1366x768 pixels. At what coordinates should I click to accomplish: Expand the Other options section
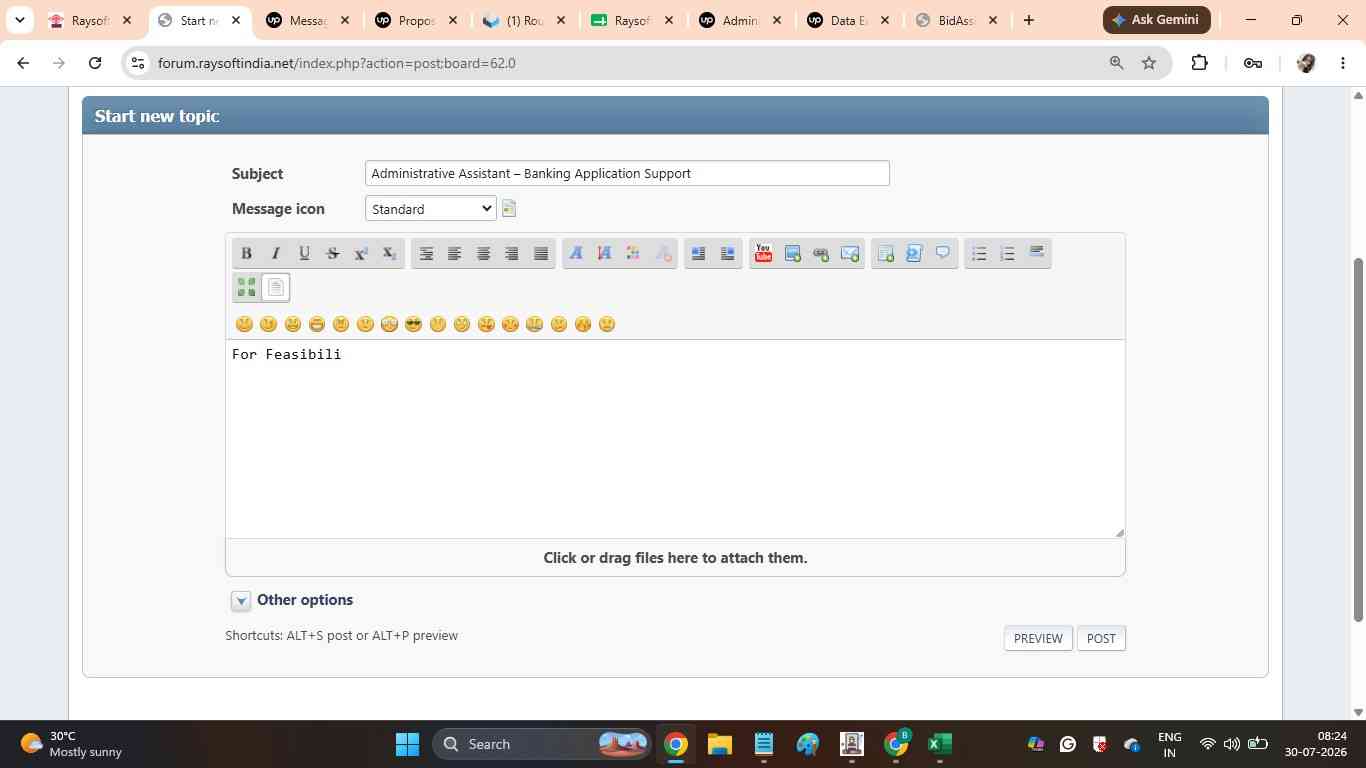(x=241, y=600)
